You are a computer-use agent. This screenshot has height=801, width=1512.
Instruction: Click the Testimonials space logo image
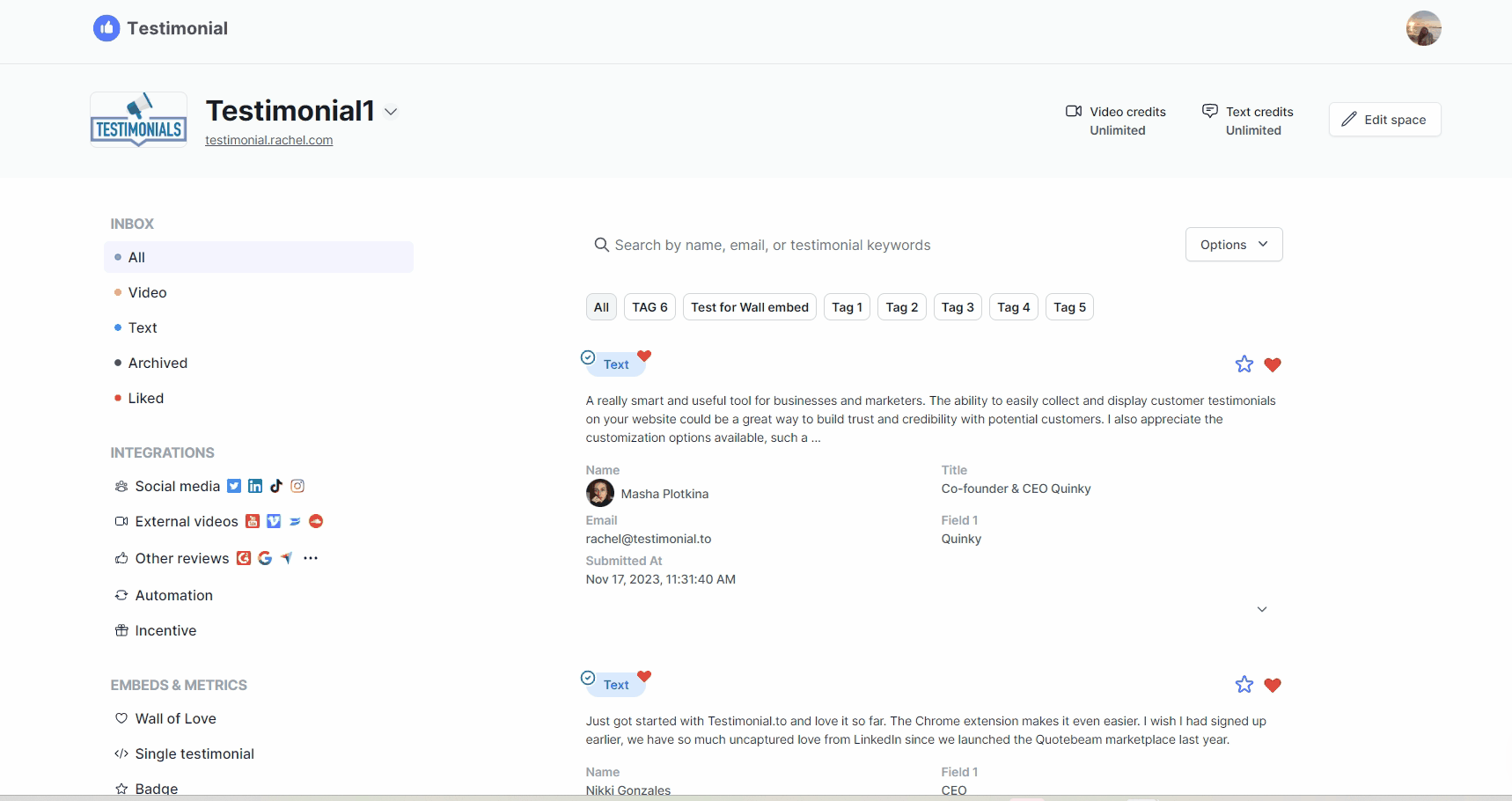click(x=138, y=120)
